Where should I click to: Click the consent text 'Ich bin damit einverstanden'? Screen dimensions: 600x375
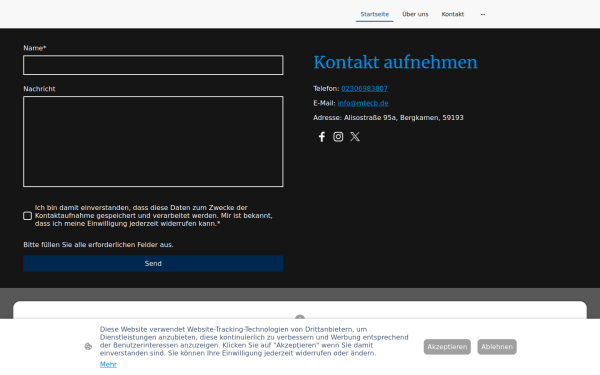tap(153, 215)
